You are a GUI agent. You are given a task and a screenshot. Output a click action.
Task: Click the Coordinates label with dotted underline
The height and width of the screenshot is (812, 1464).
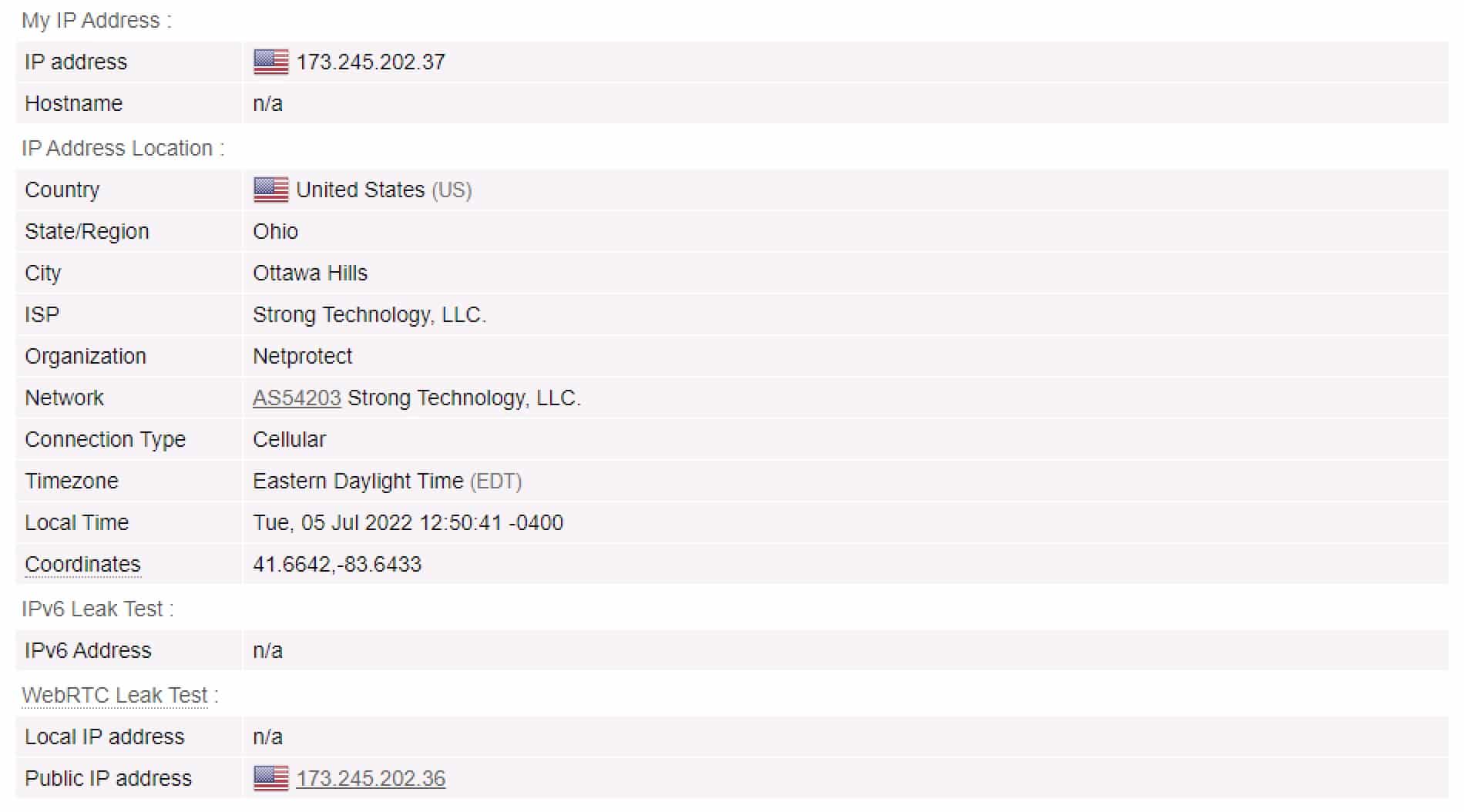click(x=82, y=565)
